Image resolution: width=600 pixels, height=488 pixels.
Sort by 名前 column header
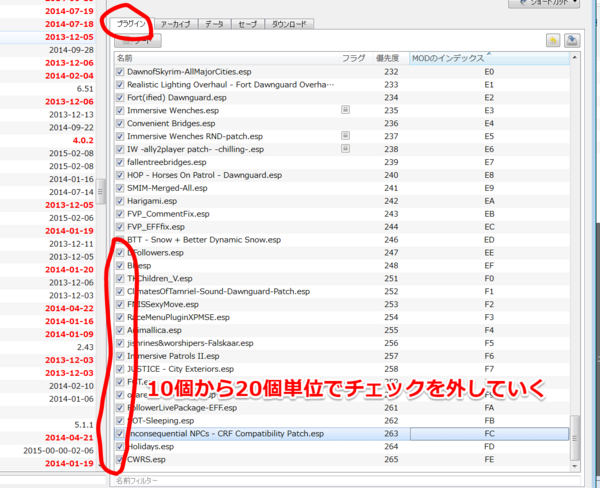[x=227, y=58]
